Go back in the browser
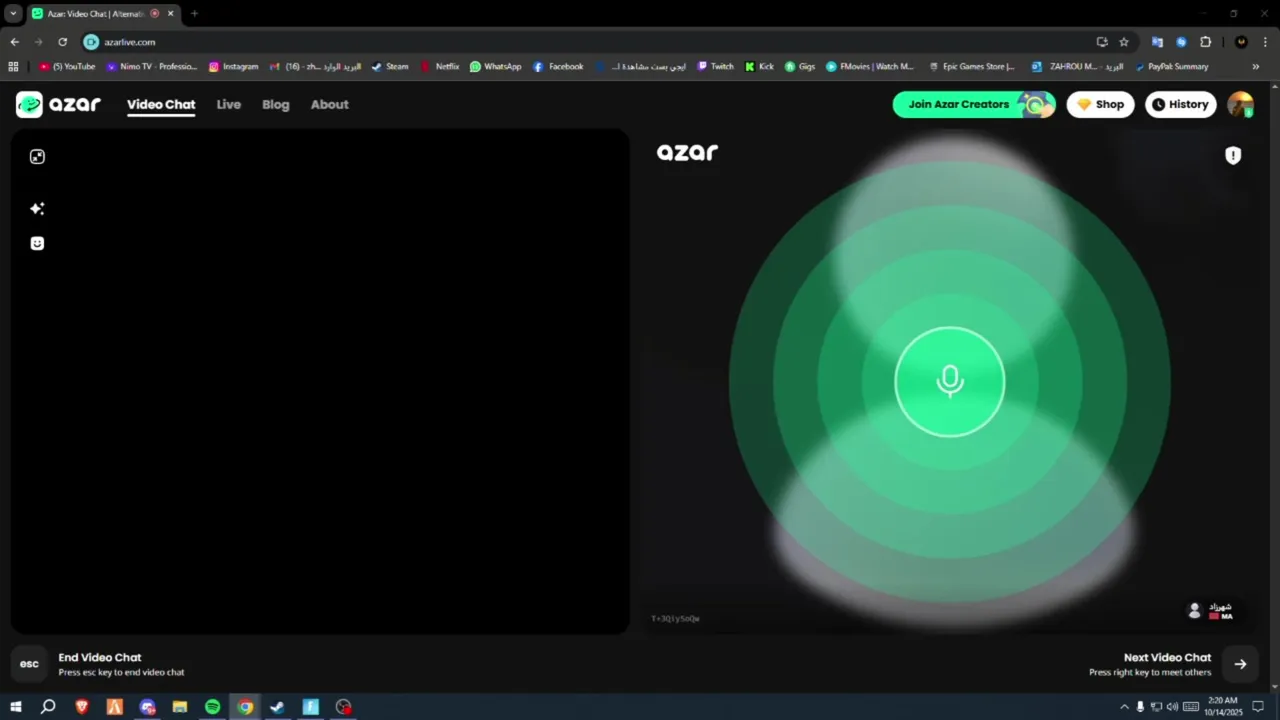Screen dimensions: 1280x720 point(14,42)
